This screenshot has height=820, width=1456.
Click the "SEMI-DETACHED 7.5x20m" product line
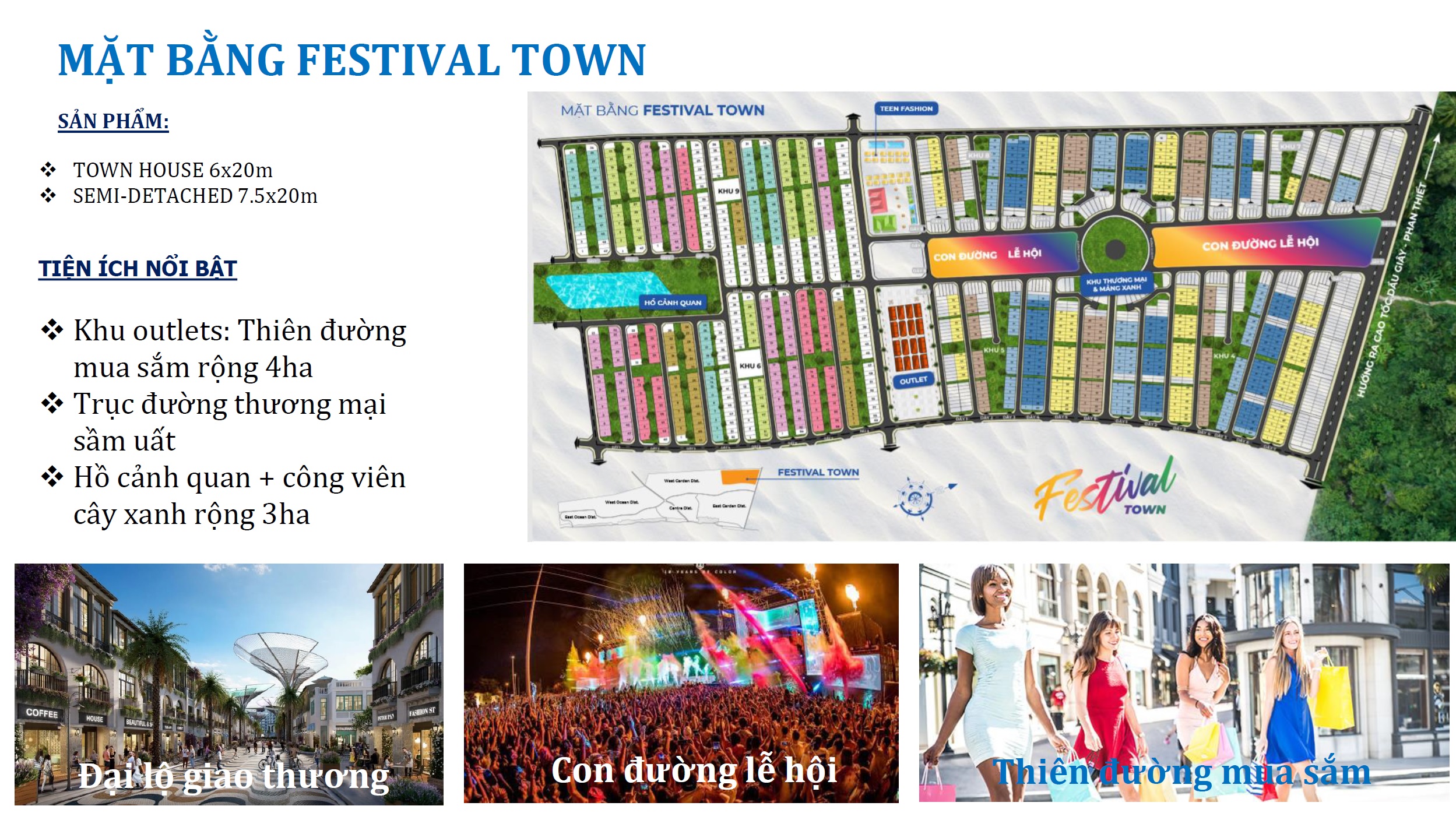click(195, 196)
